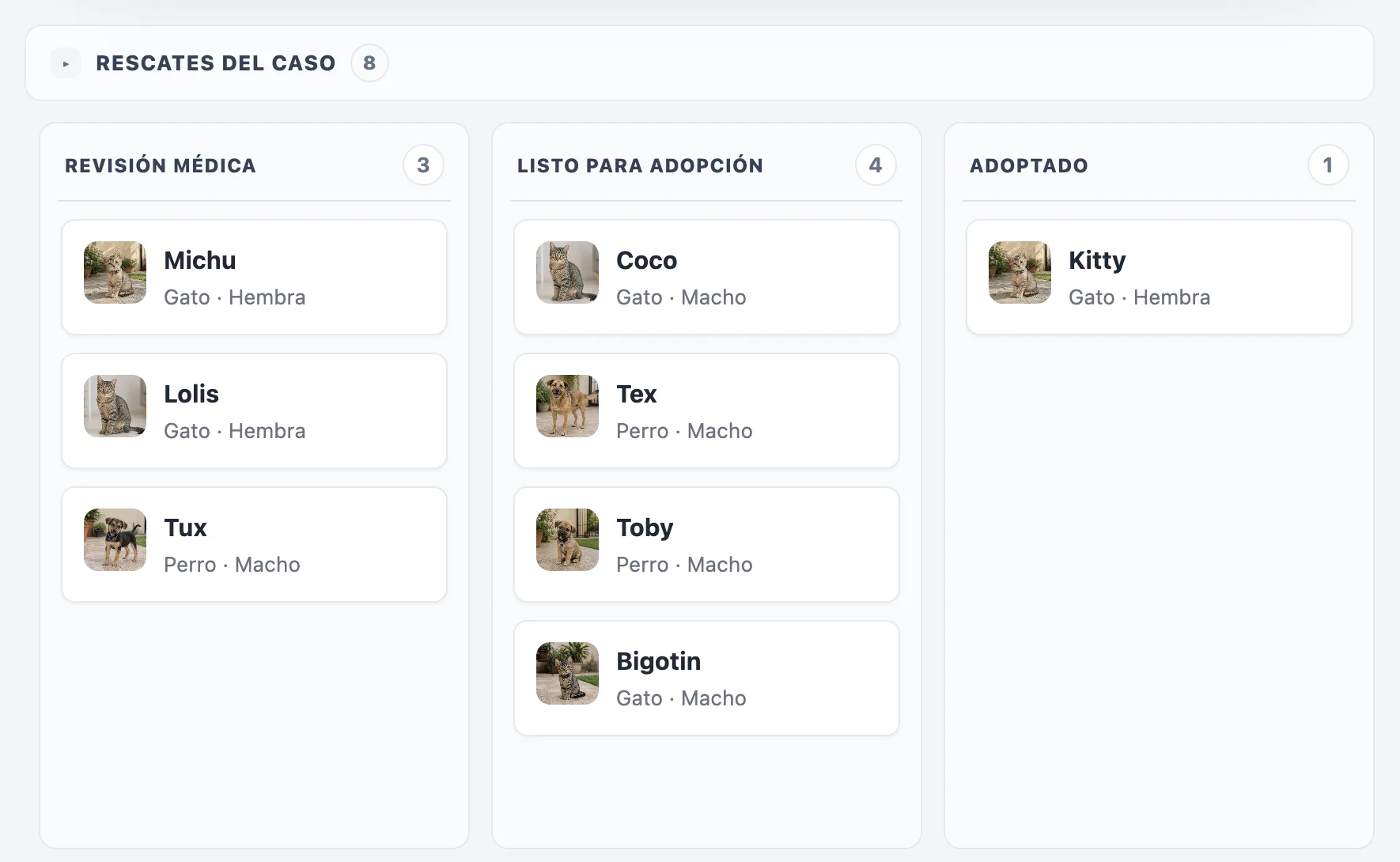Click Adoptado count badge 1
The width and height of the screenshot is (1400, 862).
tap(1328, 165)
